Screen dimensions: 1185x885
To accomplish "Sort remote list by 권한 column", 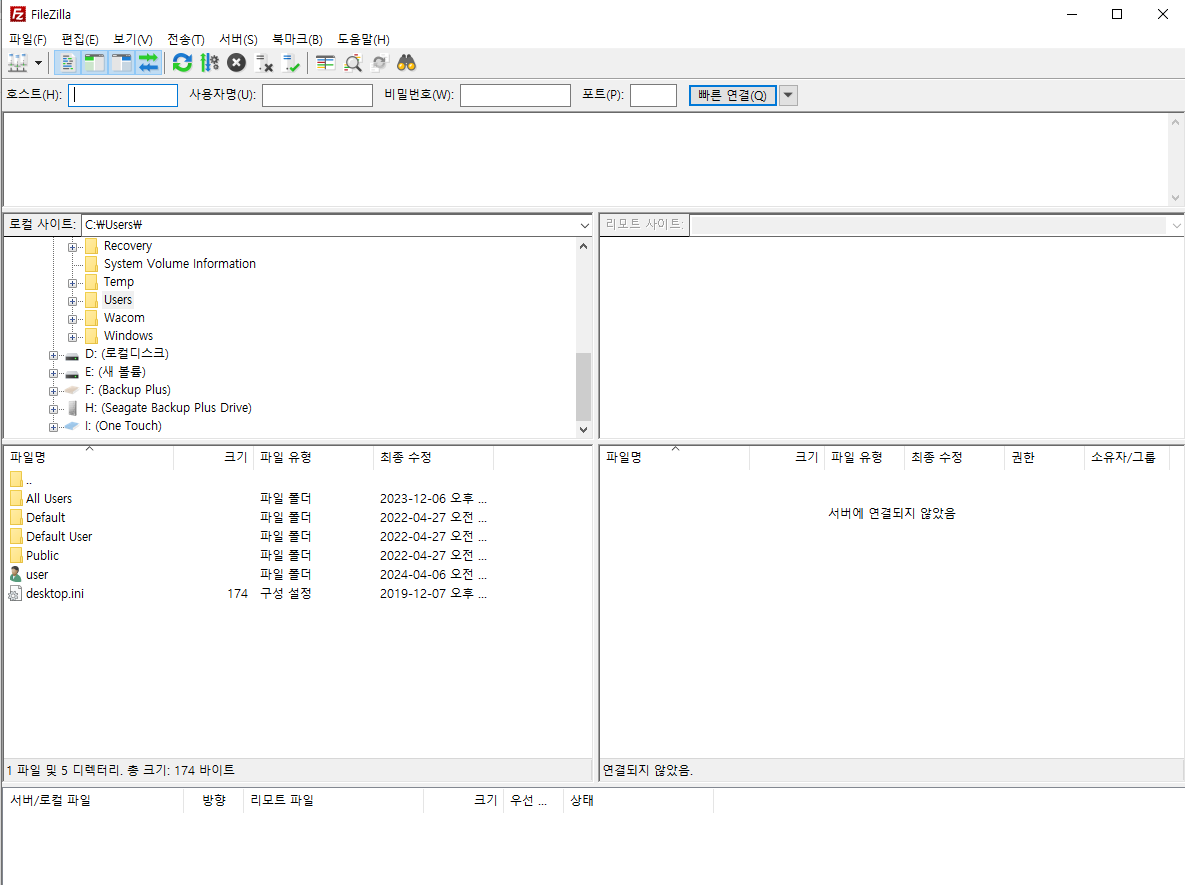I will pyautogui.click(x=1045, y=457).
